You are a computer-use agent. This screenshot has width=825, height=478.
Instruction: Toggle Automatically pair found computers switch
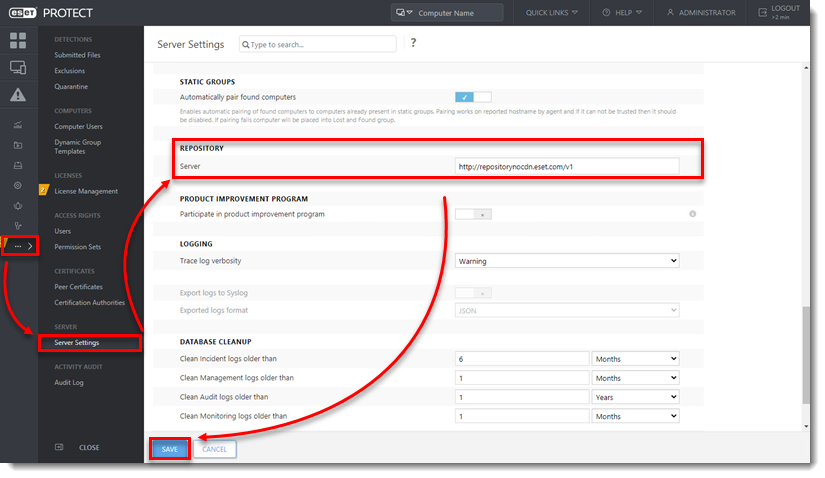point(473,97)
